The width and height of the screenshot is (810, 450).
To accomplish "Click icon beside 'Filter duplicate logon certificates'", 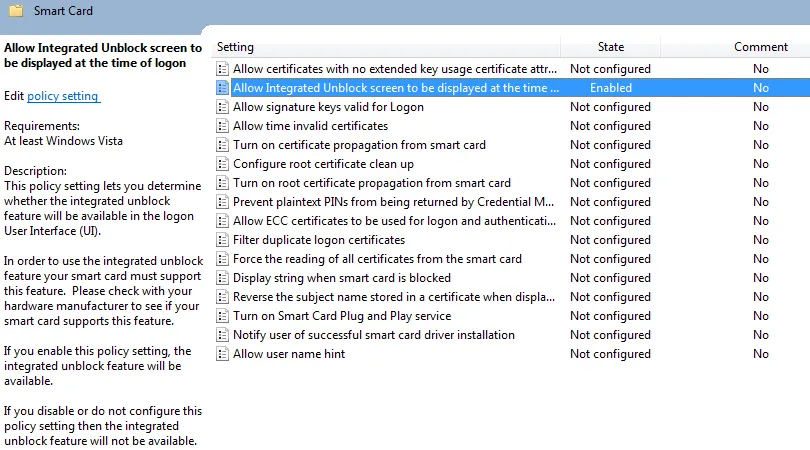I will coord(222,240).
